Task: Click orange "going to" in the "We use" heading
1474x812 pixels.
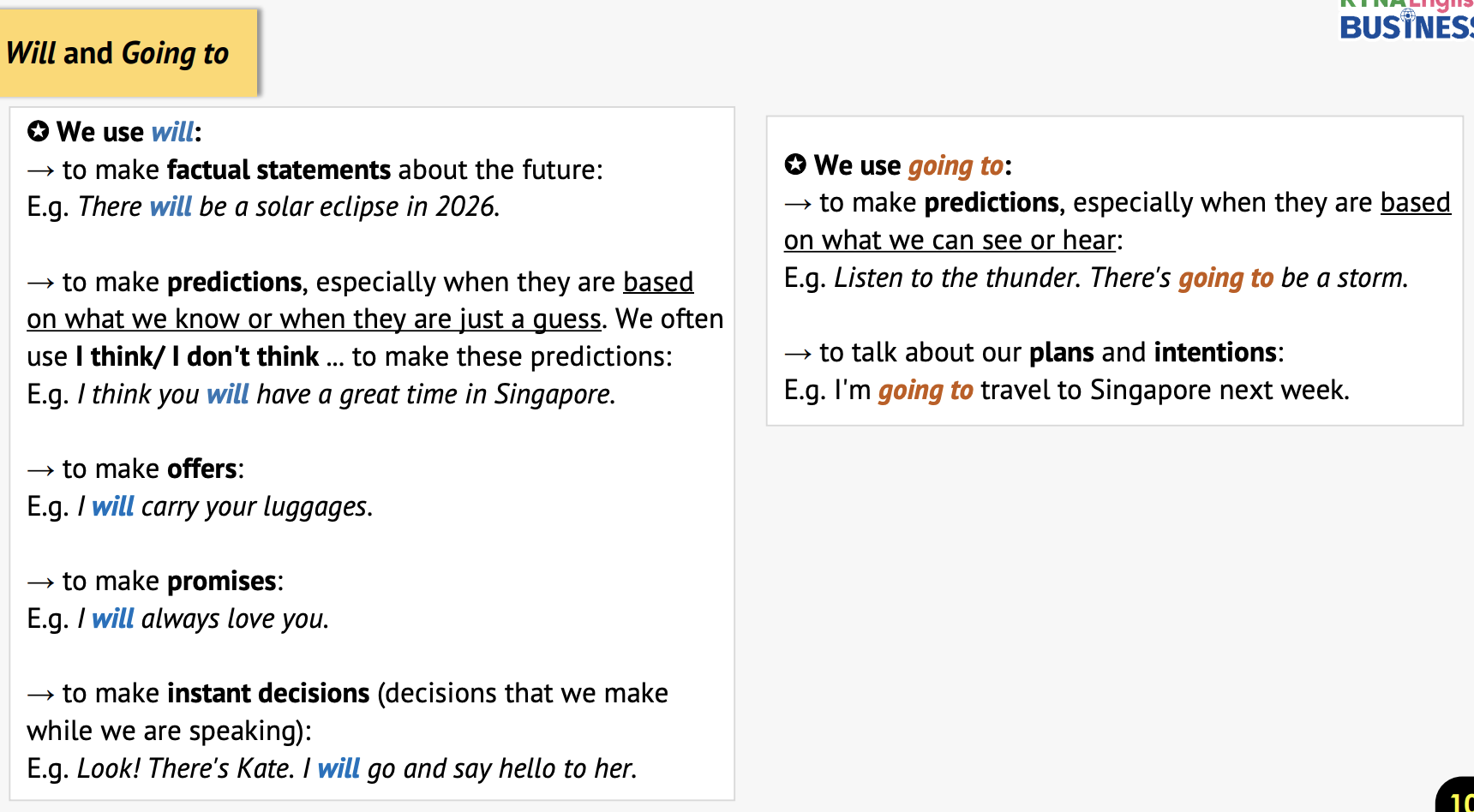Action: pyautogui.click(x=956, y=165)
